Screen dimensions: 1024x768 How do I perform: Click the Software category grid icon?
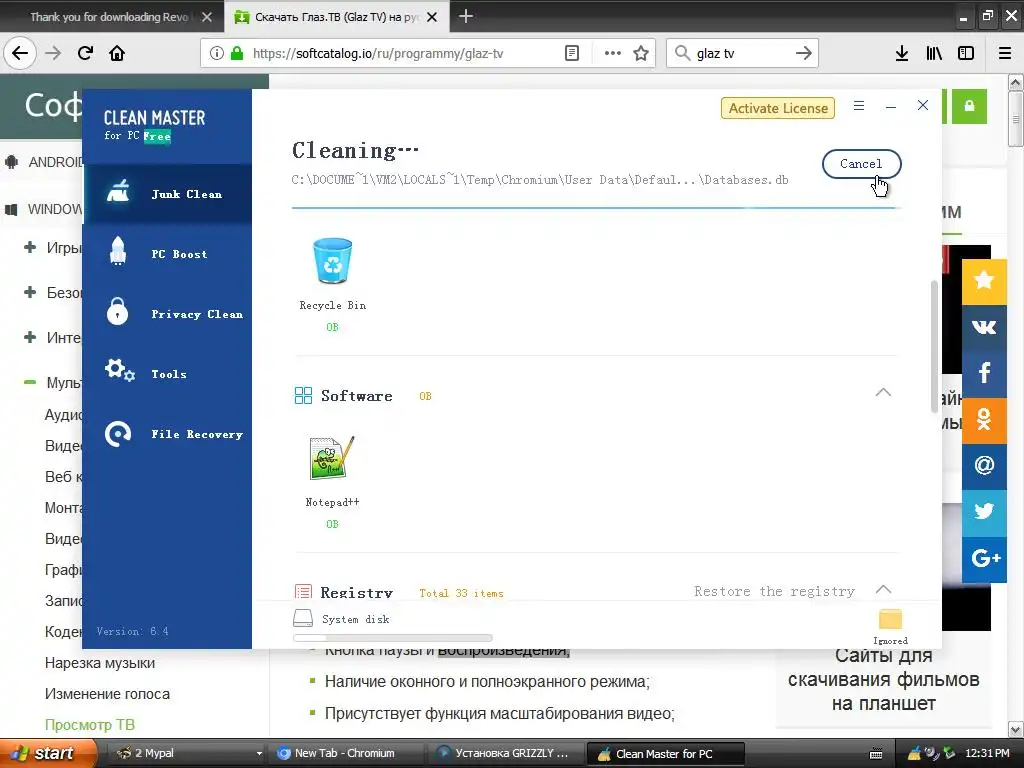[303, 395]
